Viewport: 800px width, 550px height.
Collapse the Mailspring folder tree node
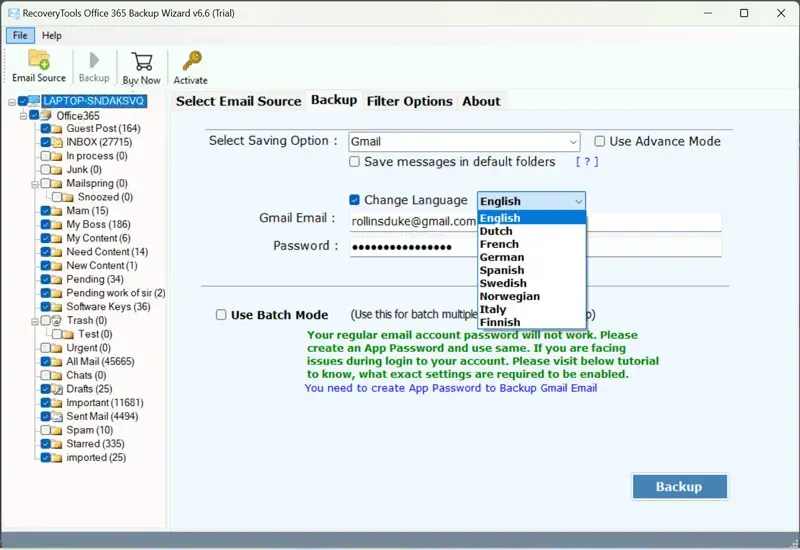tap(33, 184)
